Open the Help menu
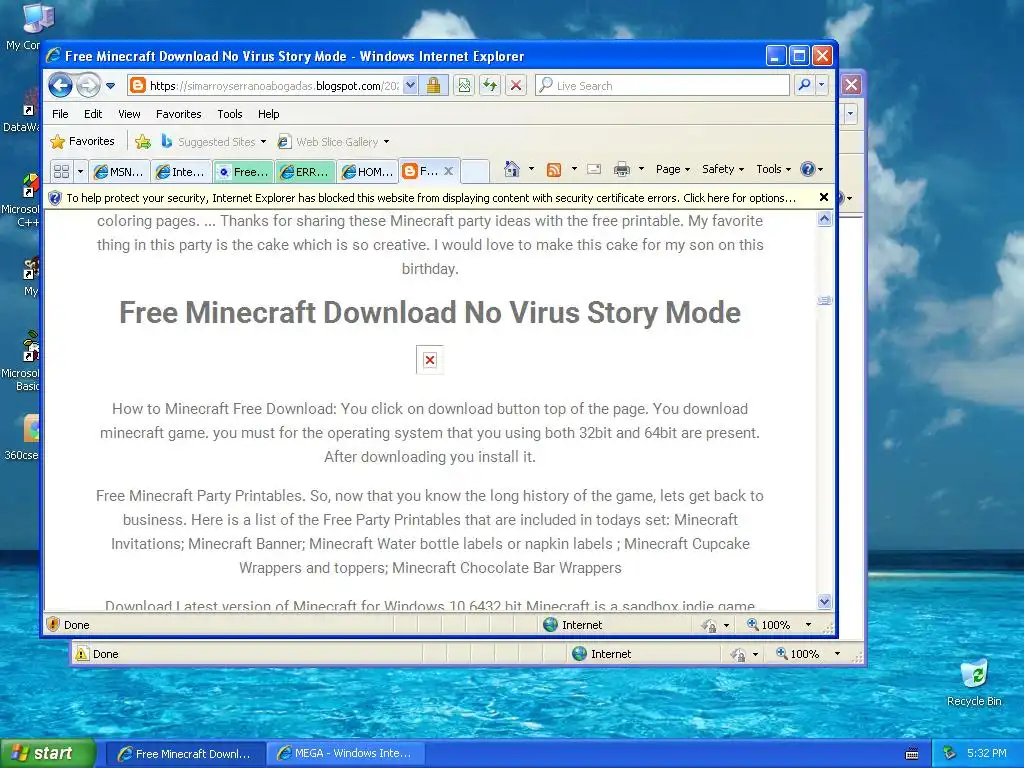 pos(268,114)
